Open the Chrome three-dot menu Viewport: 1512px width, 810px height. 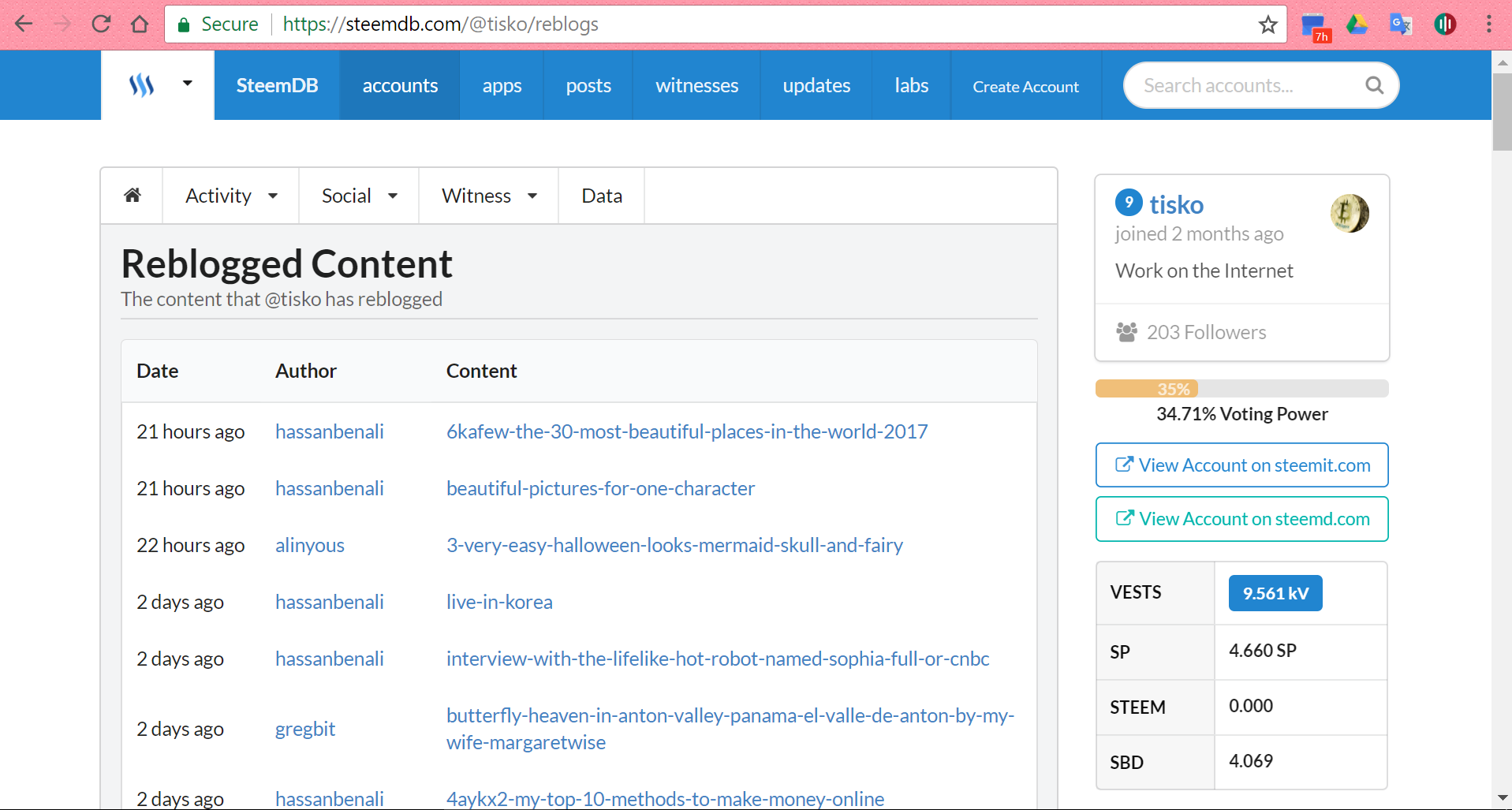click(1488, 24)
